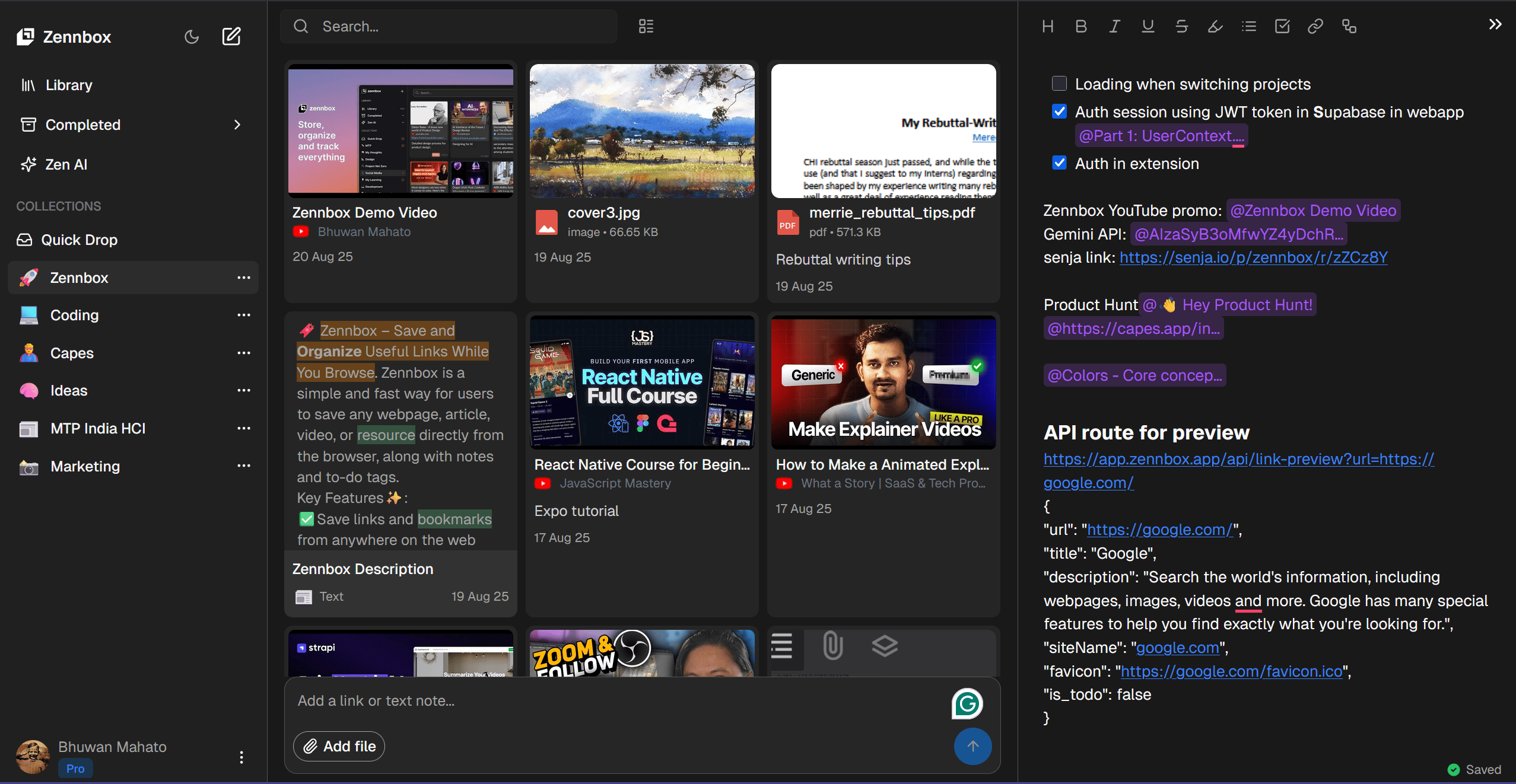Click the new note compose icon
Screen dimensions: 1516x784
231,37
